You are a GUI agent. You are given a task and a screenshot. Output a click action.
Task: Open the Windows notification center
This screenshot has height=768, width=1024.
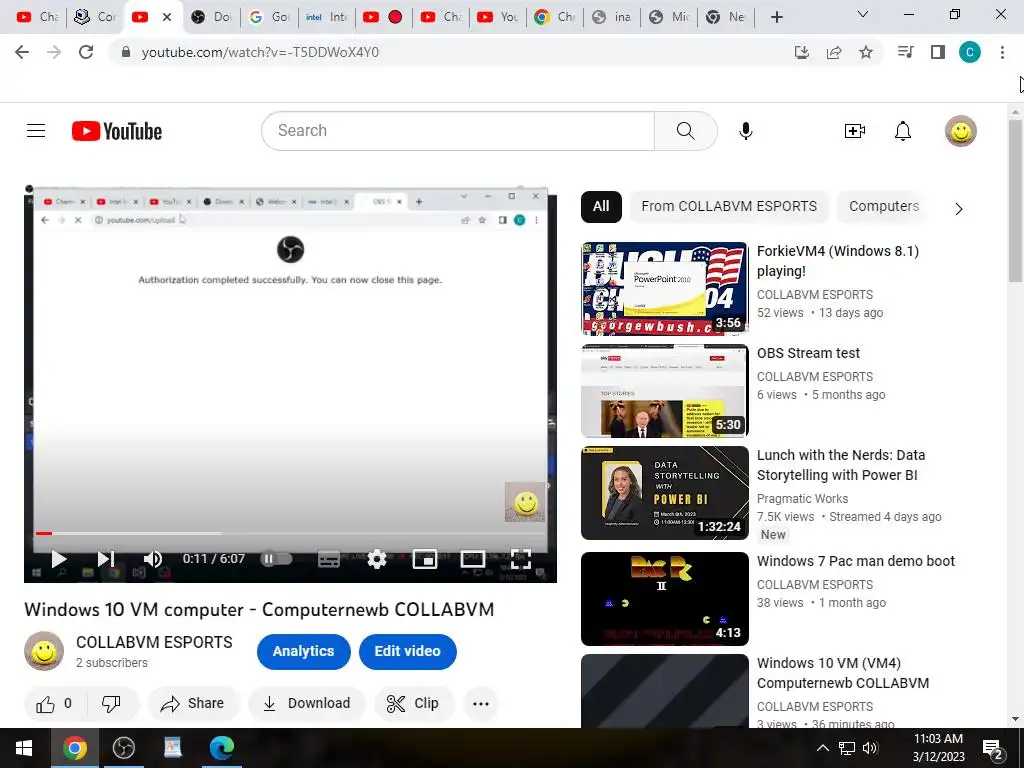pyautogui.click(x=993, y=749)
